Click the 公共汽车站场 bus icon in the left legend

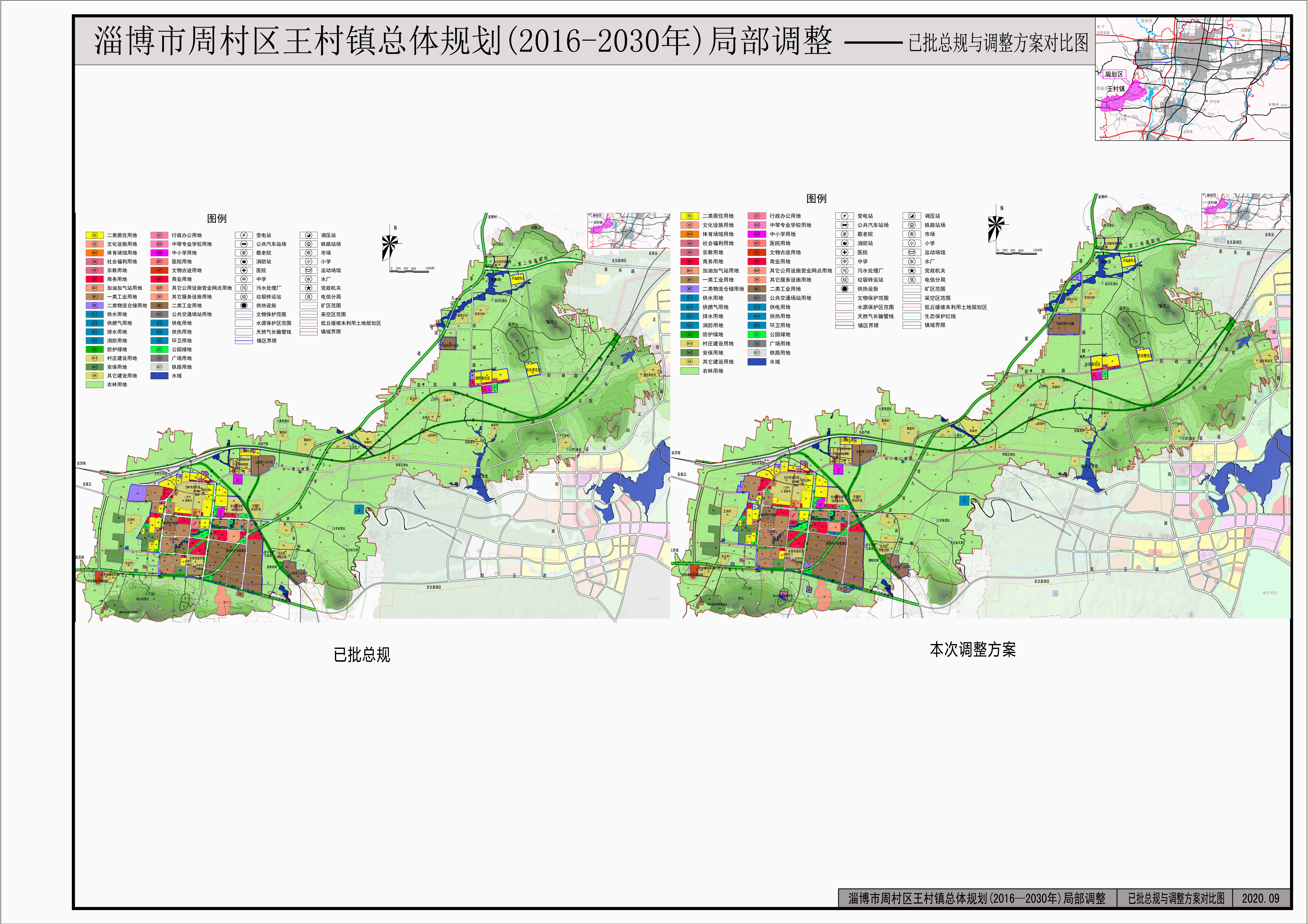coord(244,244)
